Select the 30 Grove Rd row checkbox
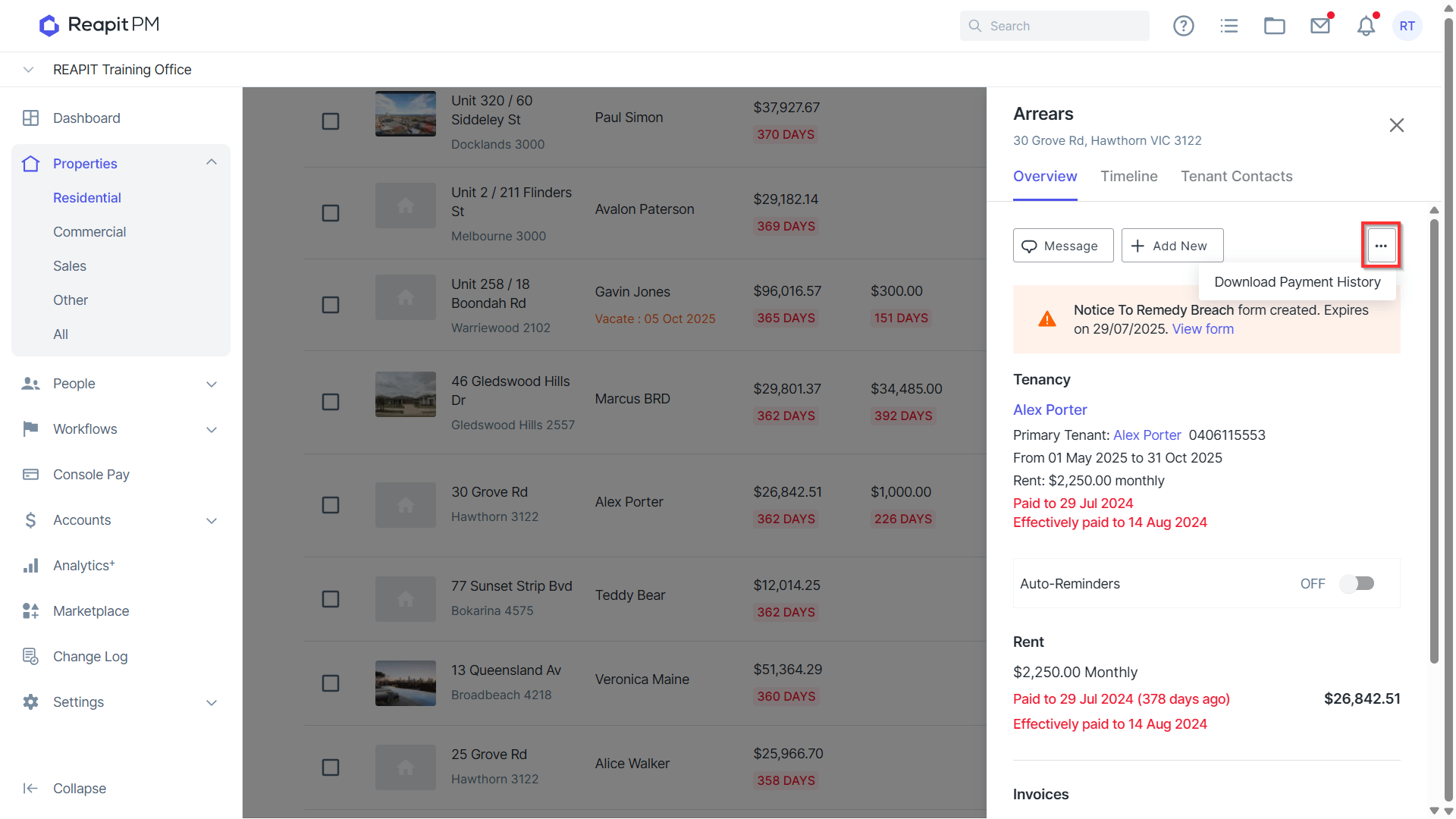This screenshot has width=1456, height=819. [x=331, y=505]
